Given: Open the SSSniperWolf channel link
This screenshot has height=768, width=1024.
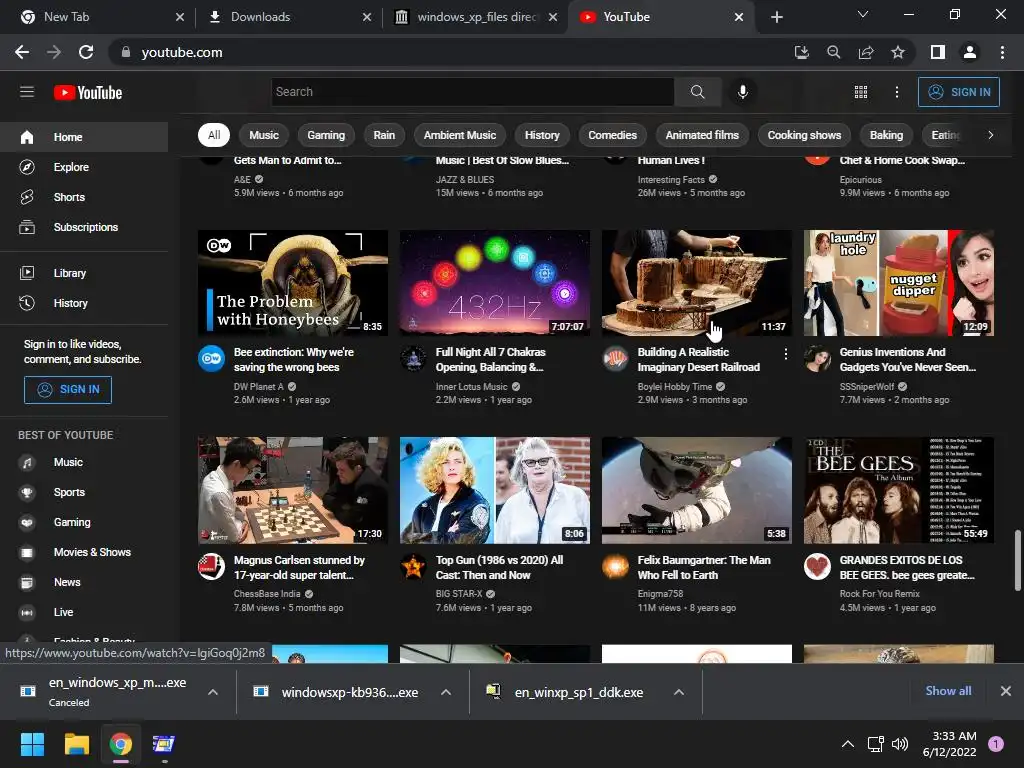Looking at the screenshot, I should [x=867, y=387].
